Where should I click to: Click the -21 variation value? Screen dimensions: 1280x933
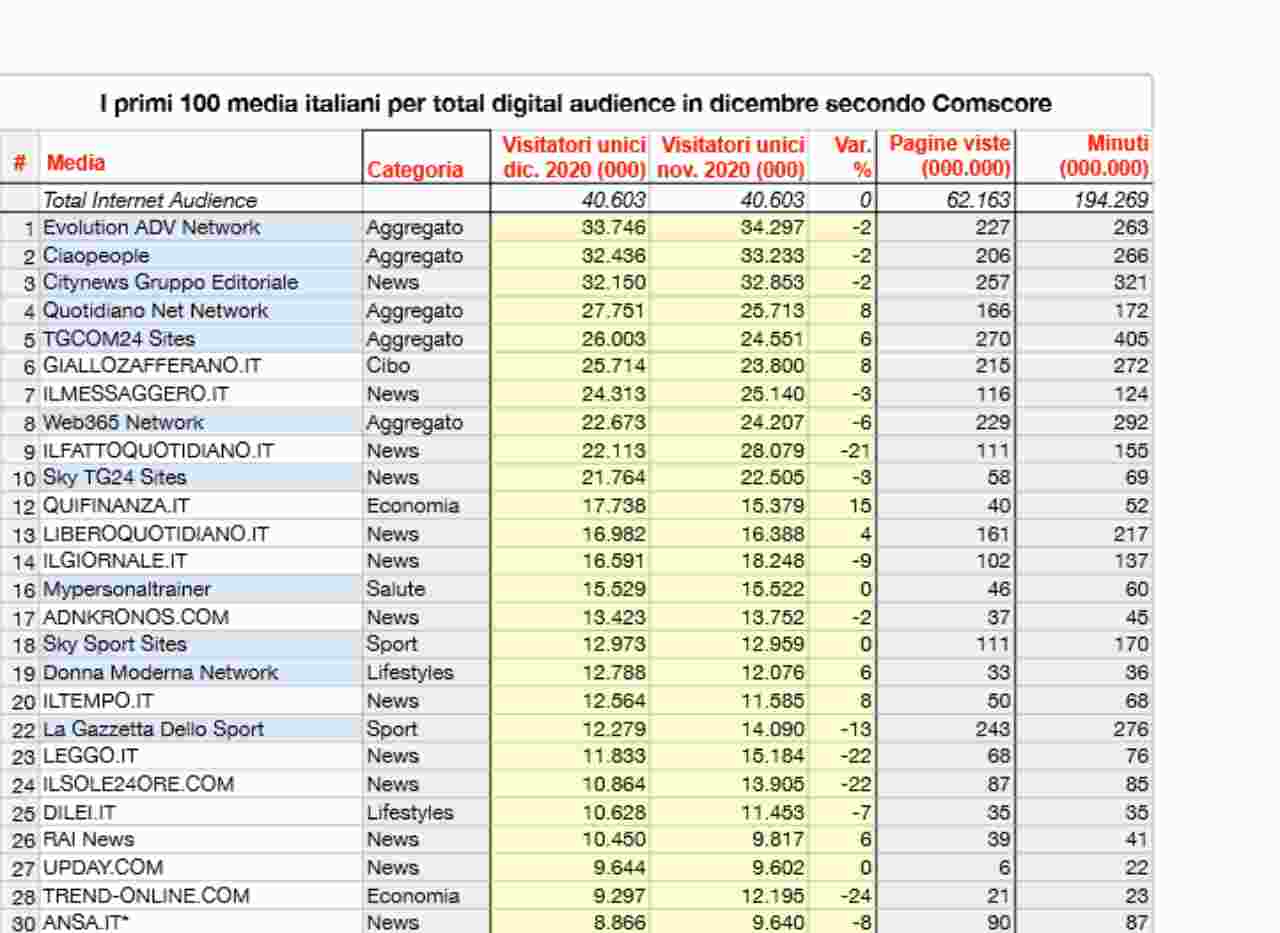[x=855, y=450]
